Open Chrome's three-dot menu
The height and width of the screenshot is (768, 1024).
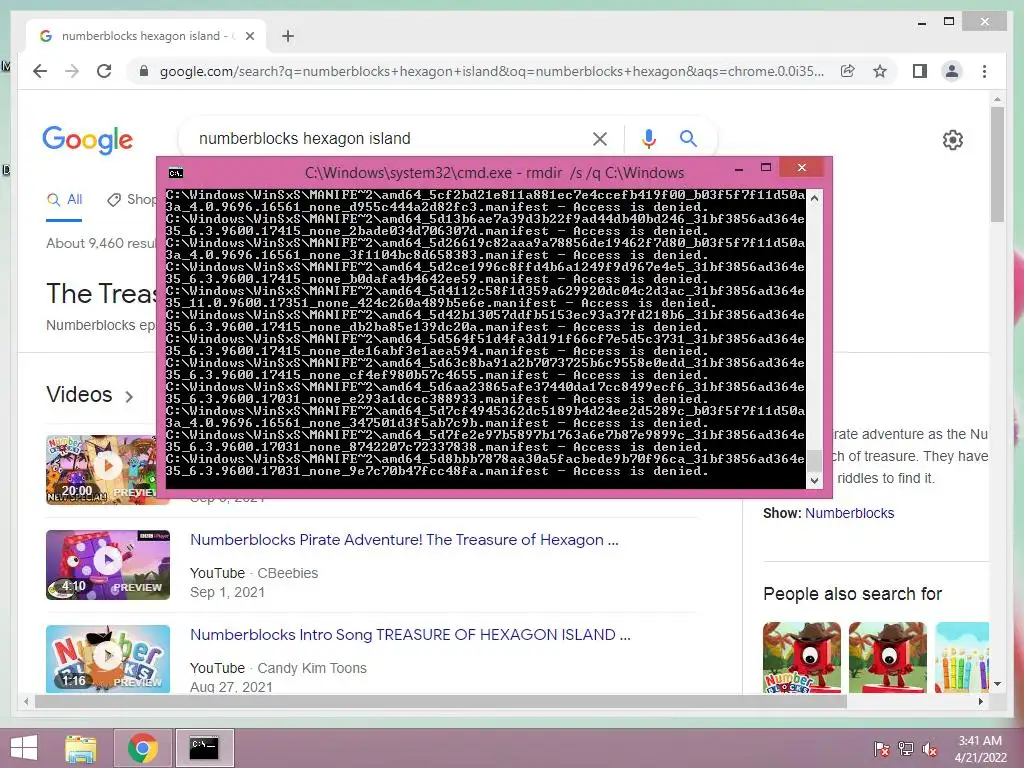984,71
